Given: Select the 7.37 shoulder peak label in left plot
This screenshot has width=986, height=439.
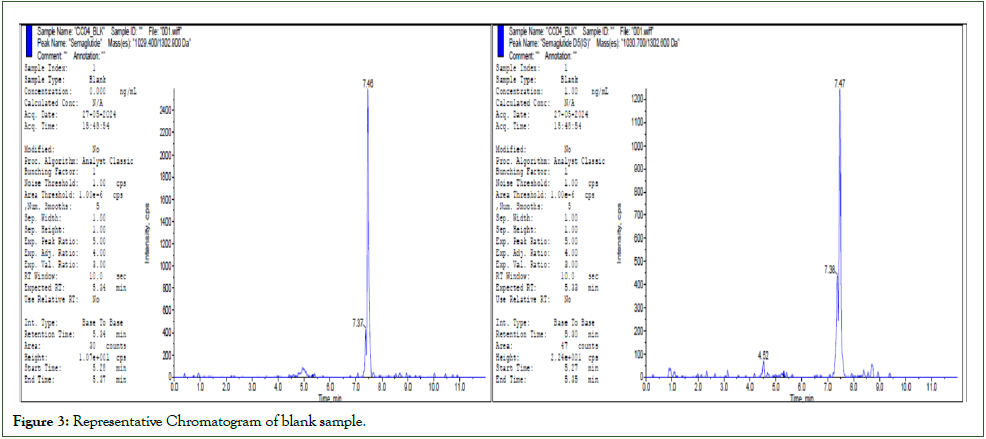Looking at the screenshot, I should tap(358, 322).
